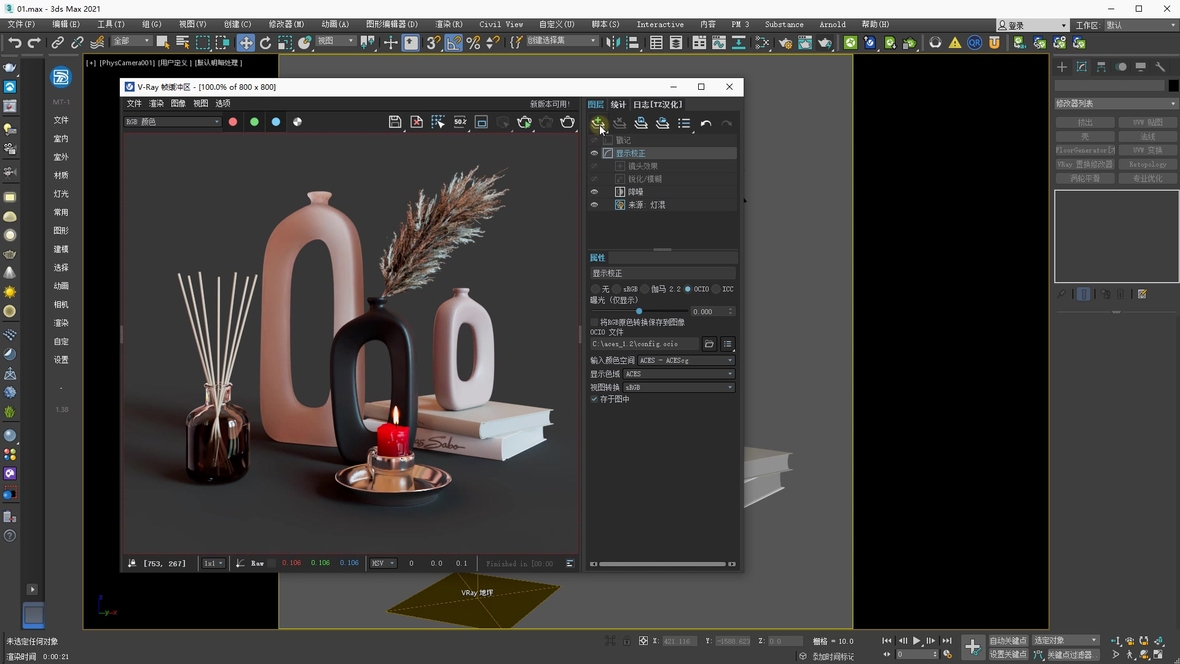Click the save image icon in frame buffer

(395, 122)
